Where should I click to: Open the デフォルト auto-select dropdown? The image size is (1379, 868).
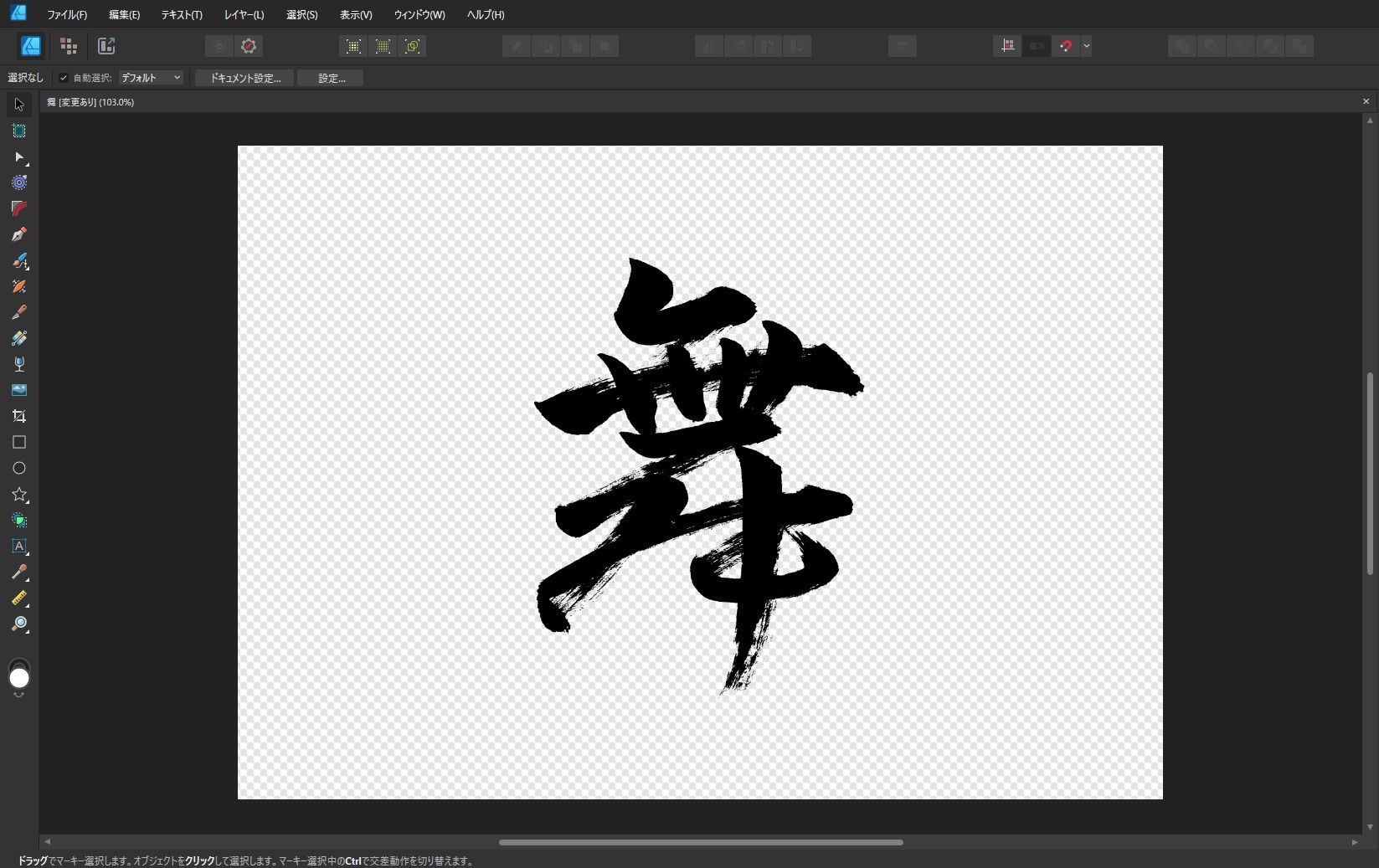(151, 78)
